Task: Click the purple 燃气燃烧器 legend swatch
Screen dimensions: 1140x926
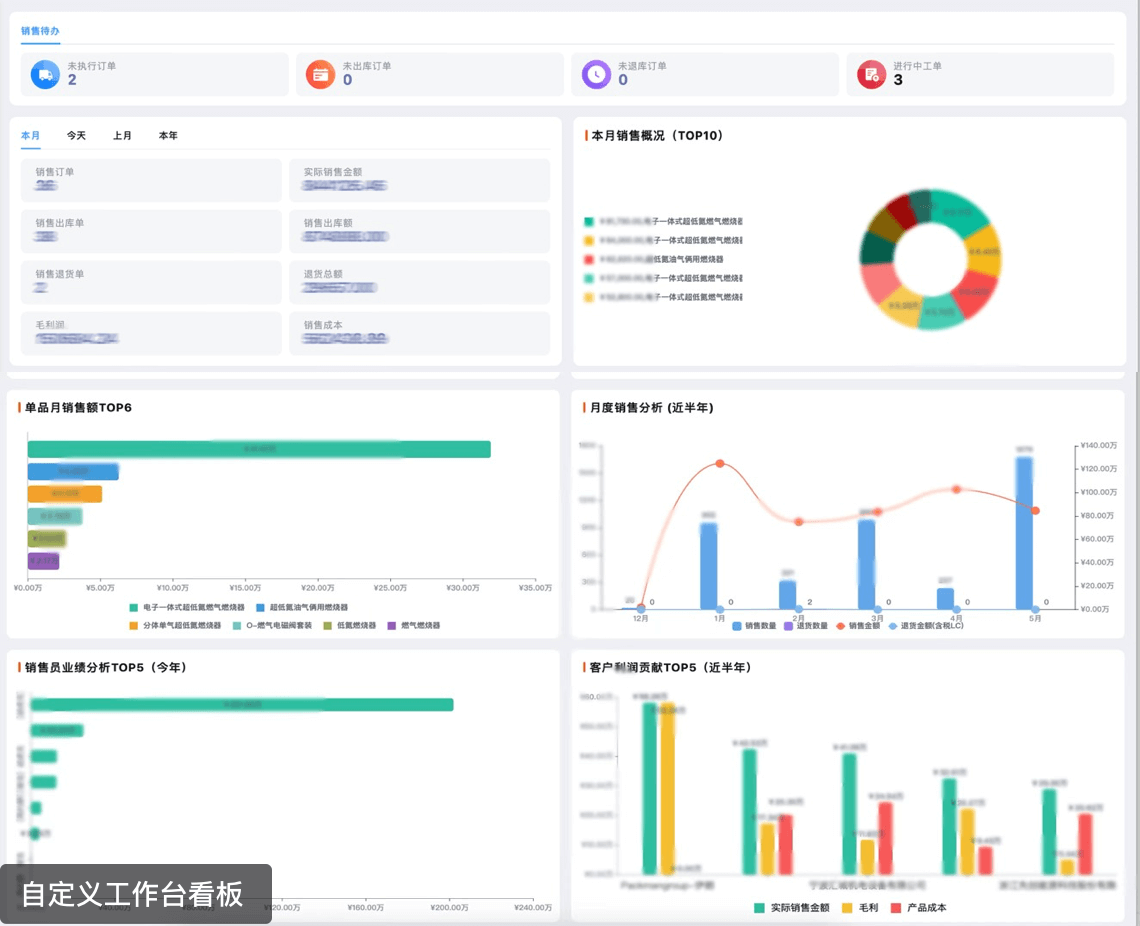Action: pos(391,625)
